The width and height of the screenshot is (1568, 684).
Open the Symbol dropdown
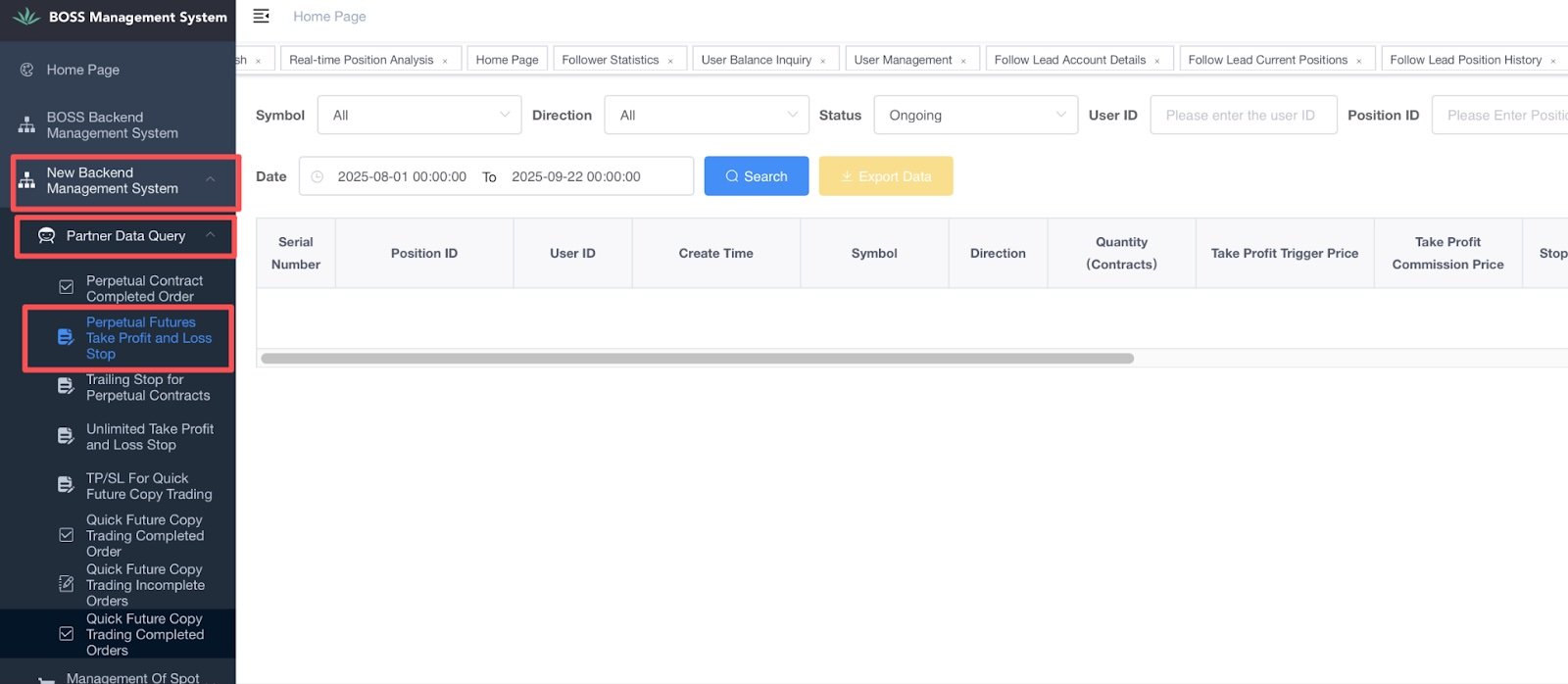tap(419, 115)
